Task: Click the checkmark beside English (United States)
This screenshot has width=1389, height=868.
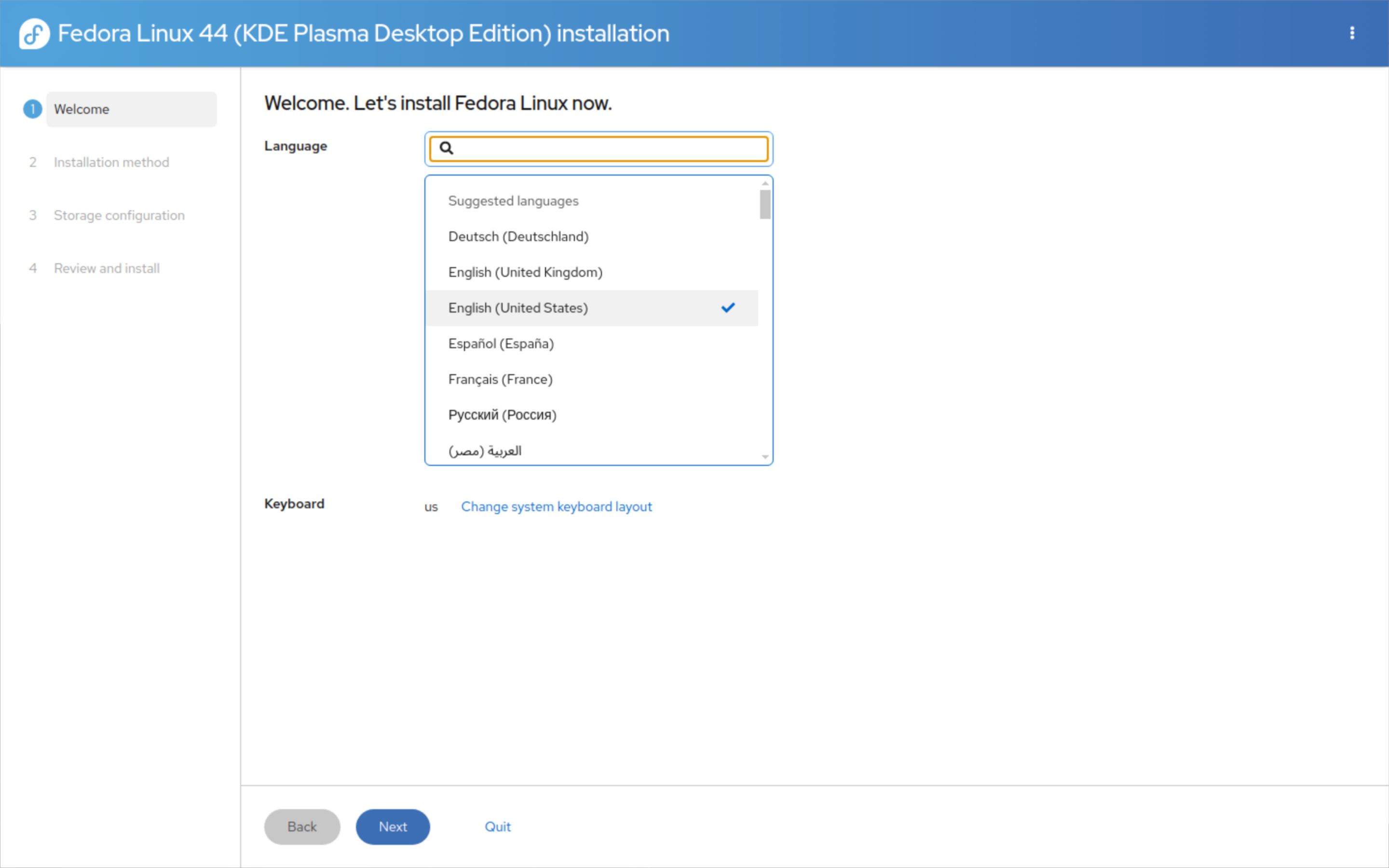Action: [x=728, y=308]
